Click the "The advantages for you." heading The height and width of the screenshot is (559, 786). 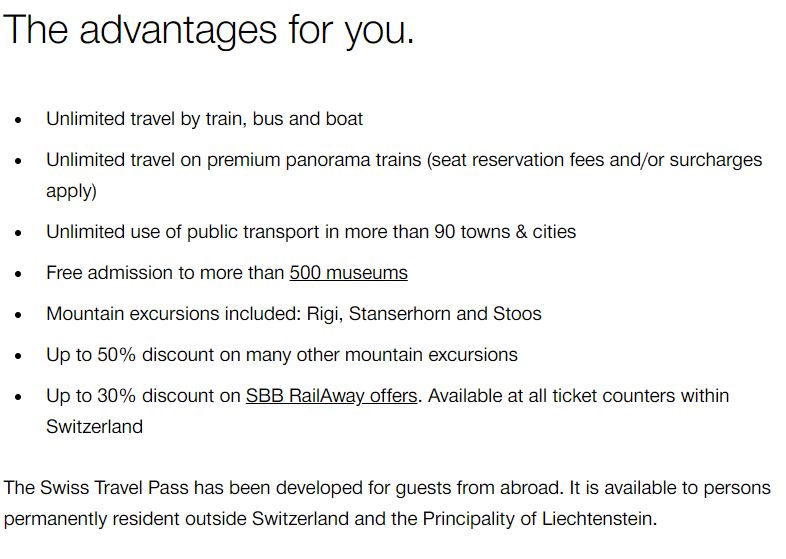pos(208,30)
